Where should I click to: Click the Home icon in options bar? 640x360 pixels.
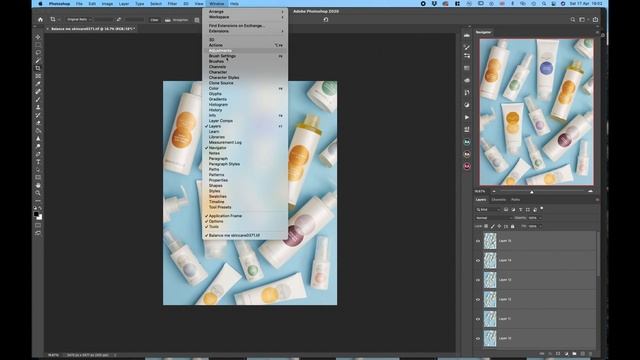point(40,19)
